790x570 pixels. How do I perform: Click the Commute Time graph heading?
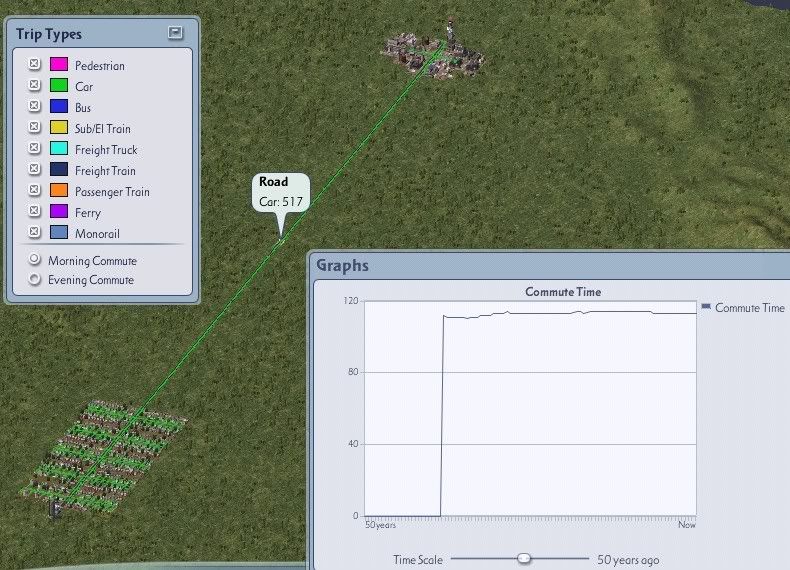pyautogui.click(x=563, y=292)
